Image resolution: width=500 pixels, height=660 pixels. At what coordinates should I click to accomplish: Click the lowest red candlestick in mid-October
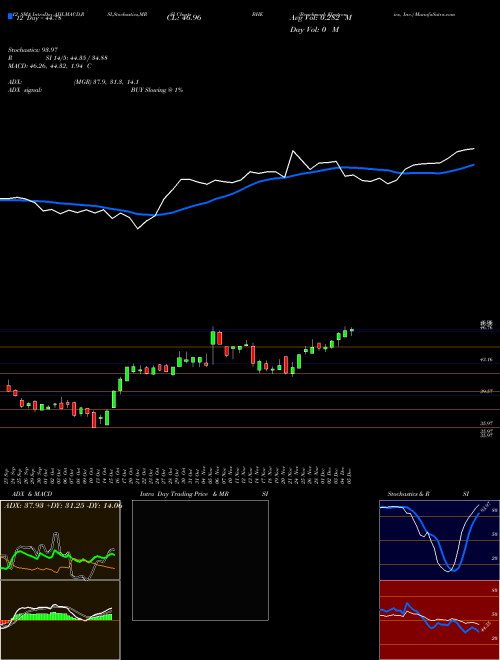94,420
